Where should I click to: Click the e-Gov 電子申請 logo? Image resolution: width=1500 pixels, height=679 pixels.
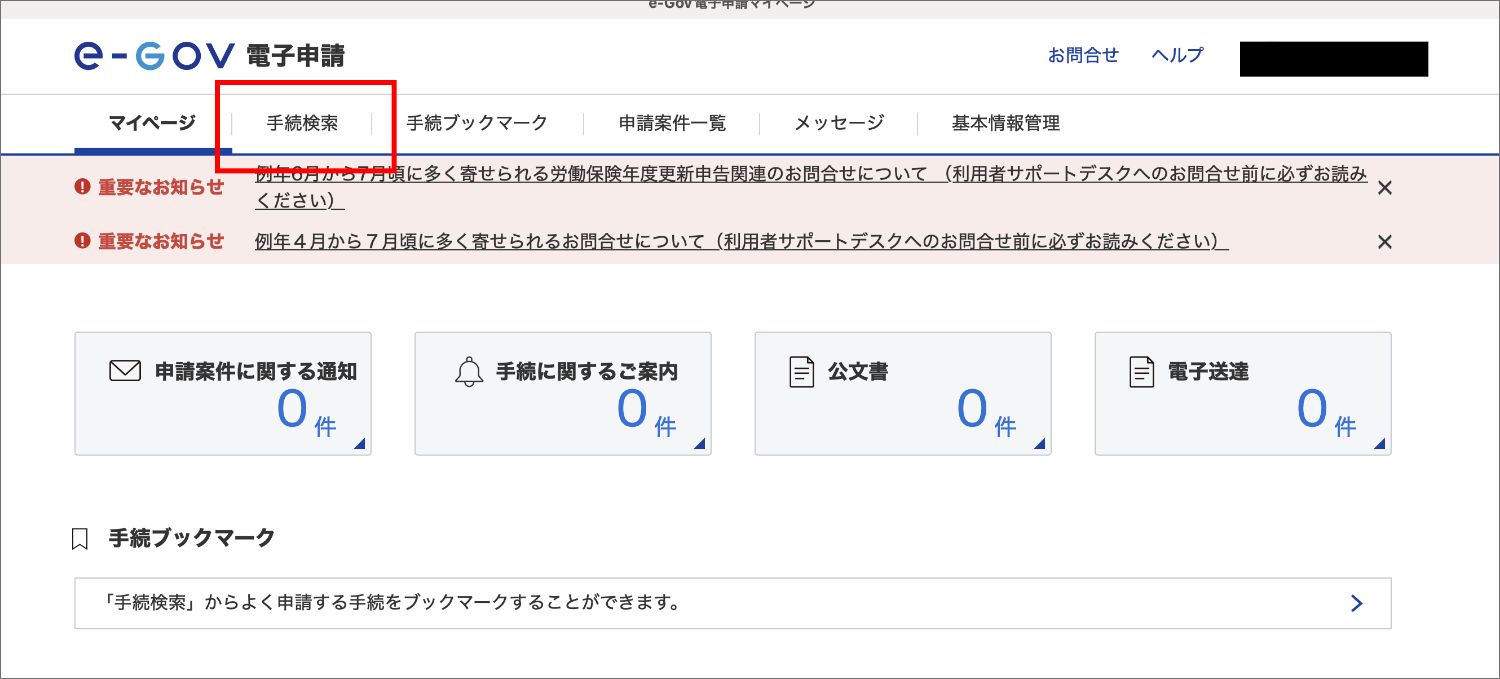pos(209,55)
